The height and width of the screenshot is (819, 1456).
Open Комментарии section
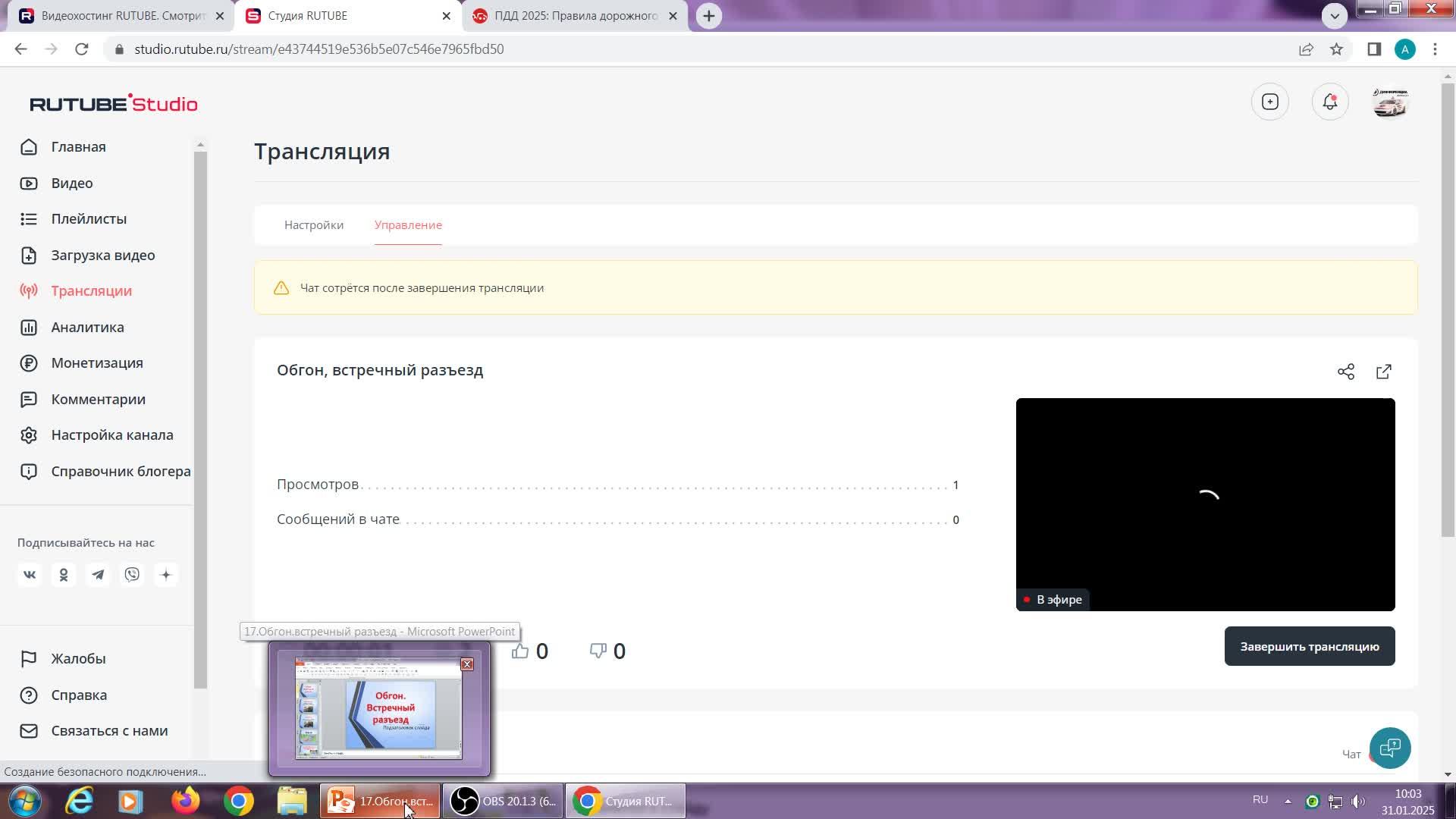(83, 400)
